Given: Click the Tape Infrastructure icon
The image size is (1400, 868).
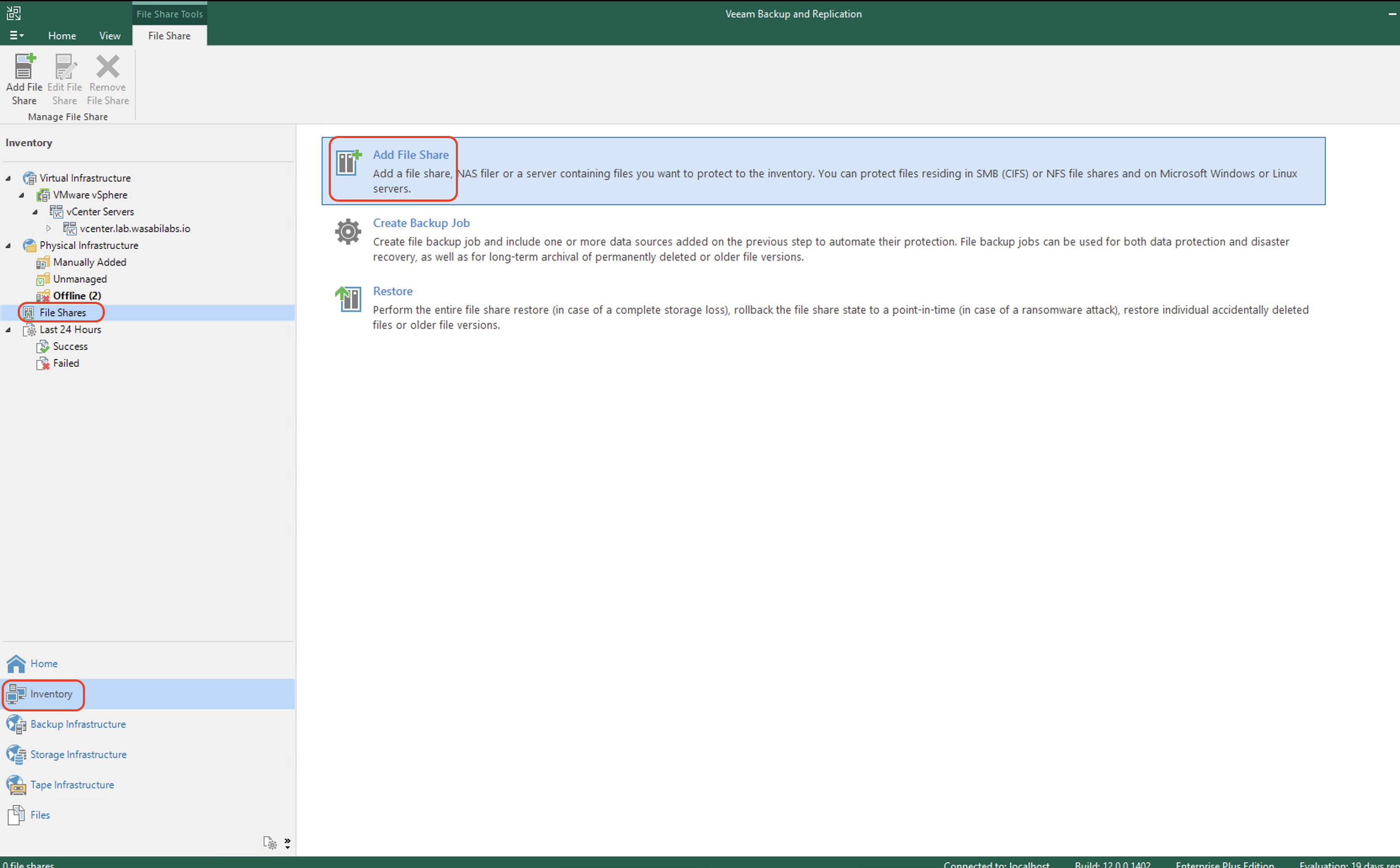Looking at the screenshot, I should pyautogui.click(x=16, y=785).
